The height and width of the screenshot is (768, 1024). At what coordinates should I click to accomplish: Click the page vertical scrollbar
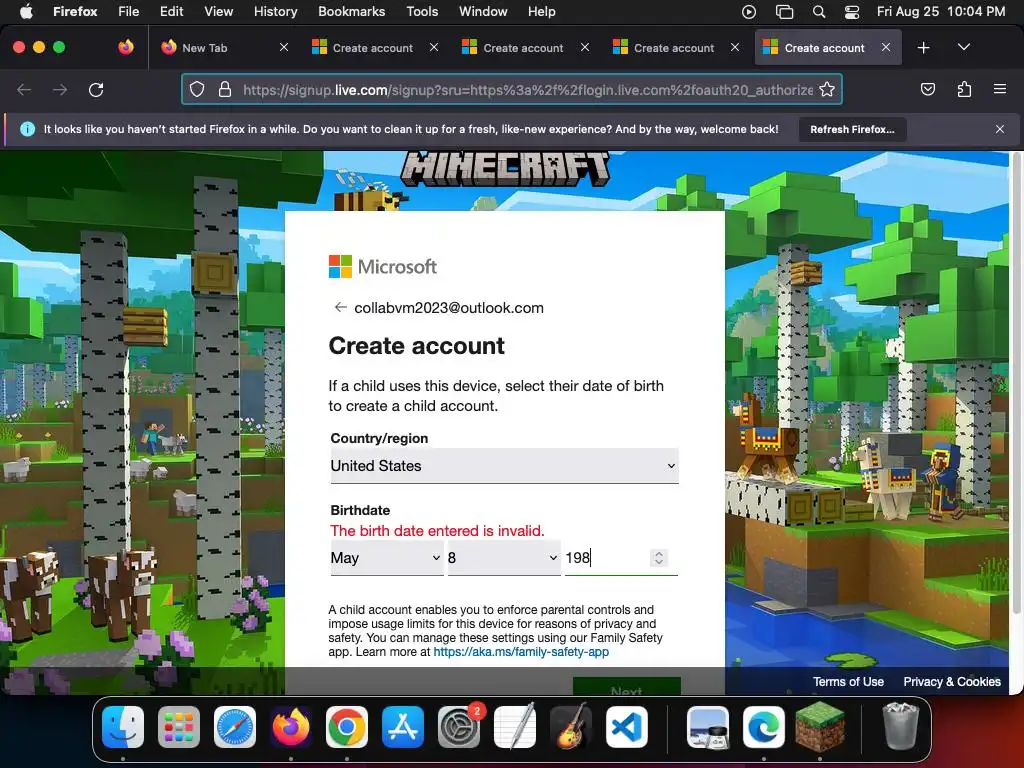click(x=1016, y=384)
